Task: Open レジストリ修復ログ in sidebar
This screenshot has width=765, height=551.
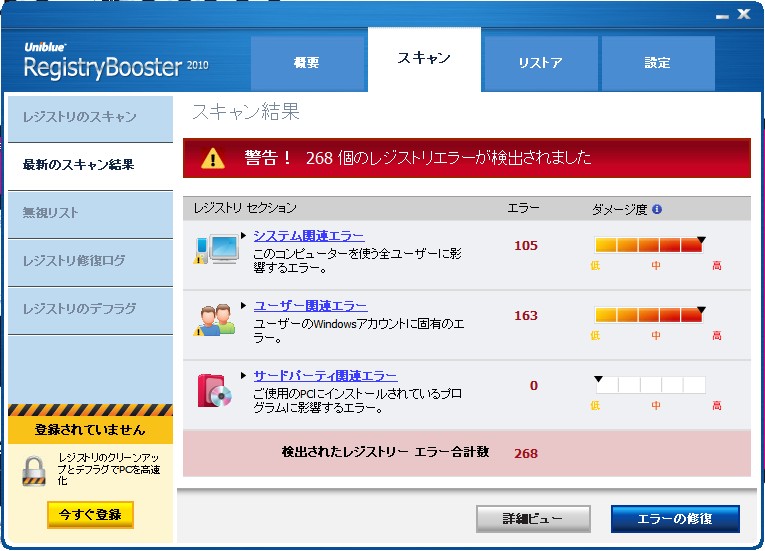Action: pyautogui.click(x=90, y=262)
